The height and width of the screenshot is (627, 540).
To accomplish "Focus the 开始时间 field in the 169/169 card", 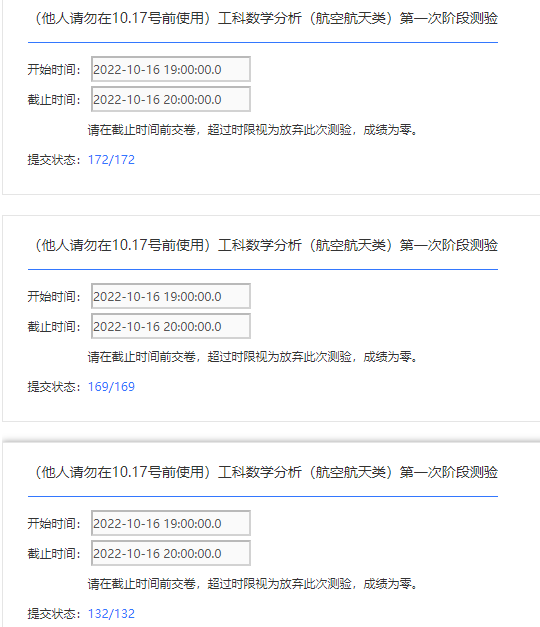I will pos(171,296).
